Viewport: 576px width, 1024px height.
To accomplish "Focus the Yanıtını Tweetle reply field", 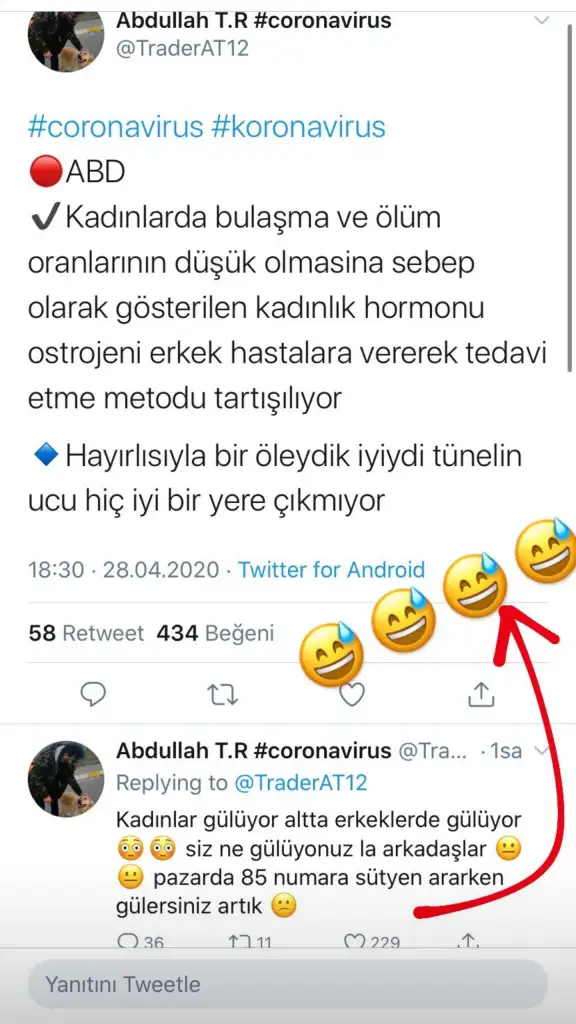I will coord(287,984).
